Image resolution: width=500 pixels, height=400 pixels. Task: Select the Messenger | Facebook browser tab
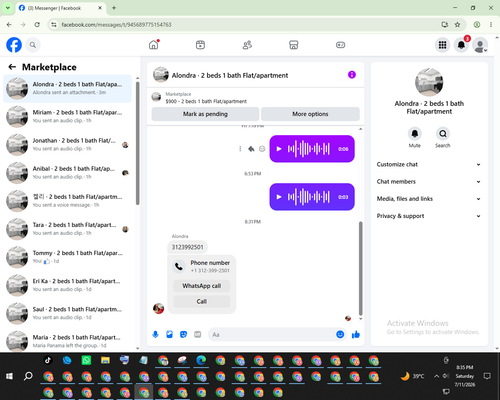coord(61,8)
